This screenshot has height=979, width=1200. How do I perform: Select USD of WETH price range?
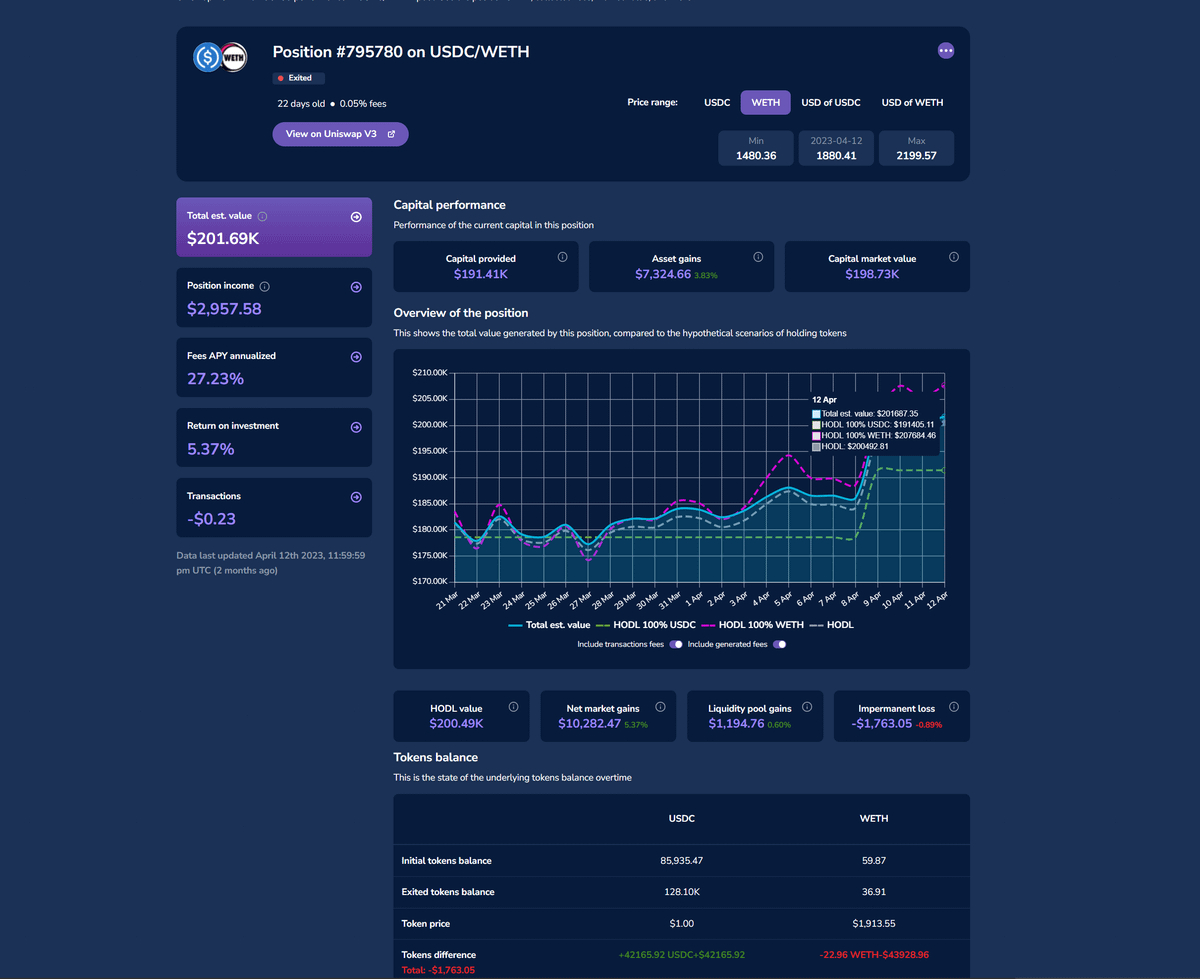pyautogui.click(x=912, y=102)
